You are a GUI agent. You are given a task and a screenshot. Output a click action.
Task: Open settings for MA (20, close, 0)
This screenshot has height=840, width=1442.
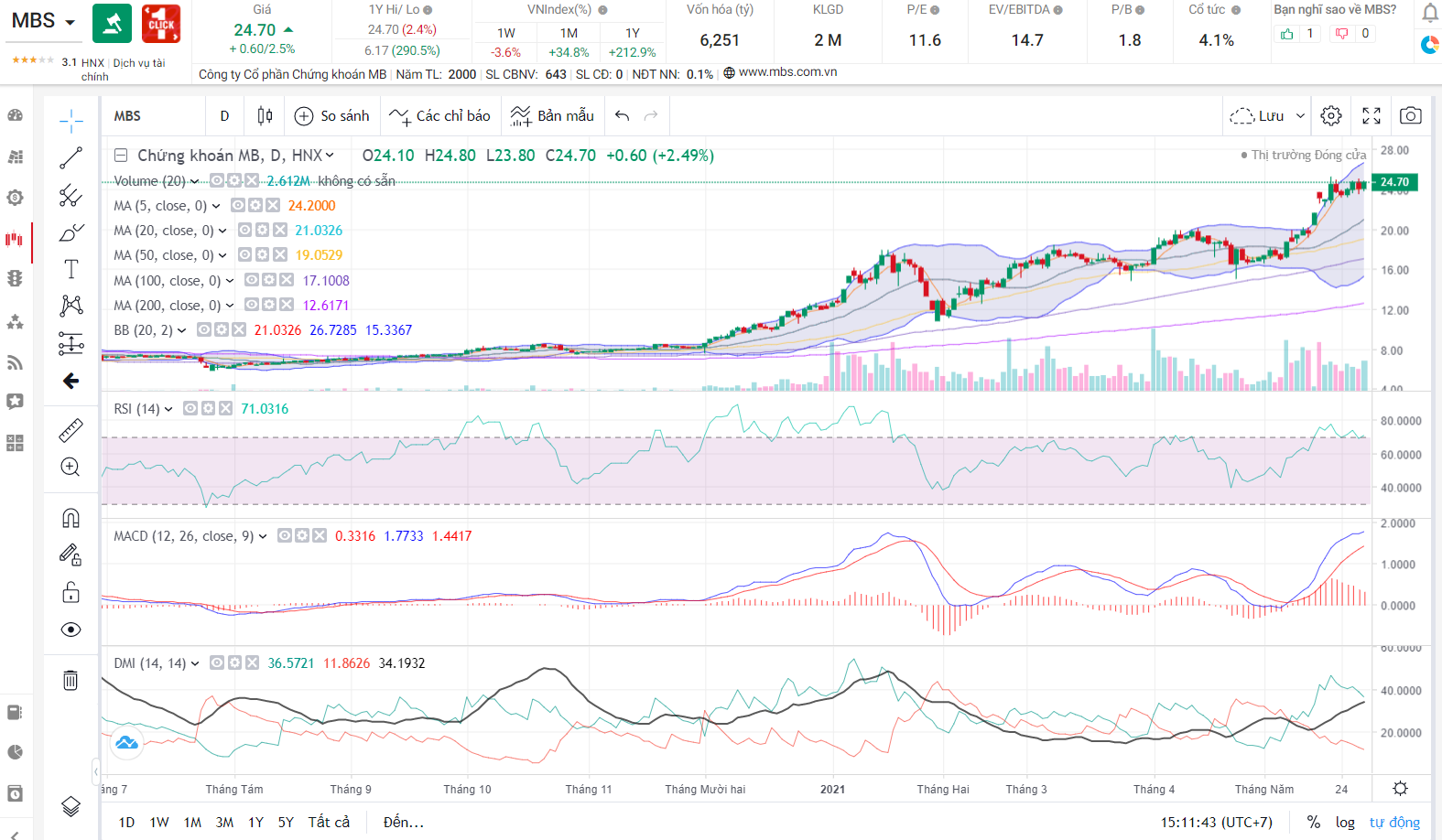[263, 231]
